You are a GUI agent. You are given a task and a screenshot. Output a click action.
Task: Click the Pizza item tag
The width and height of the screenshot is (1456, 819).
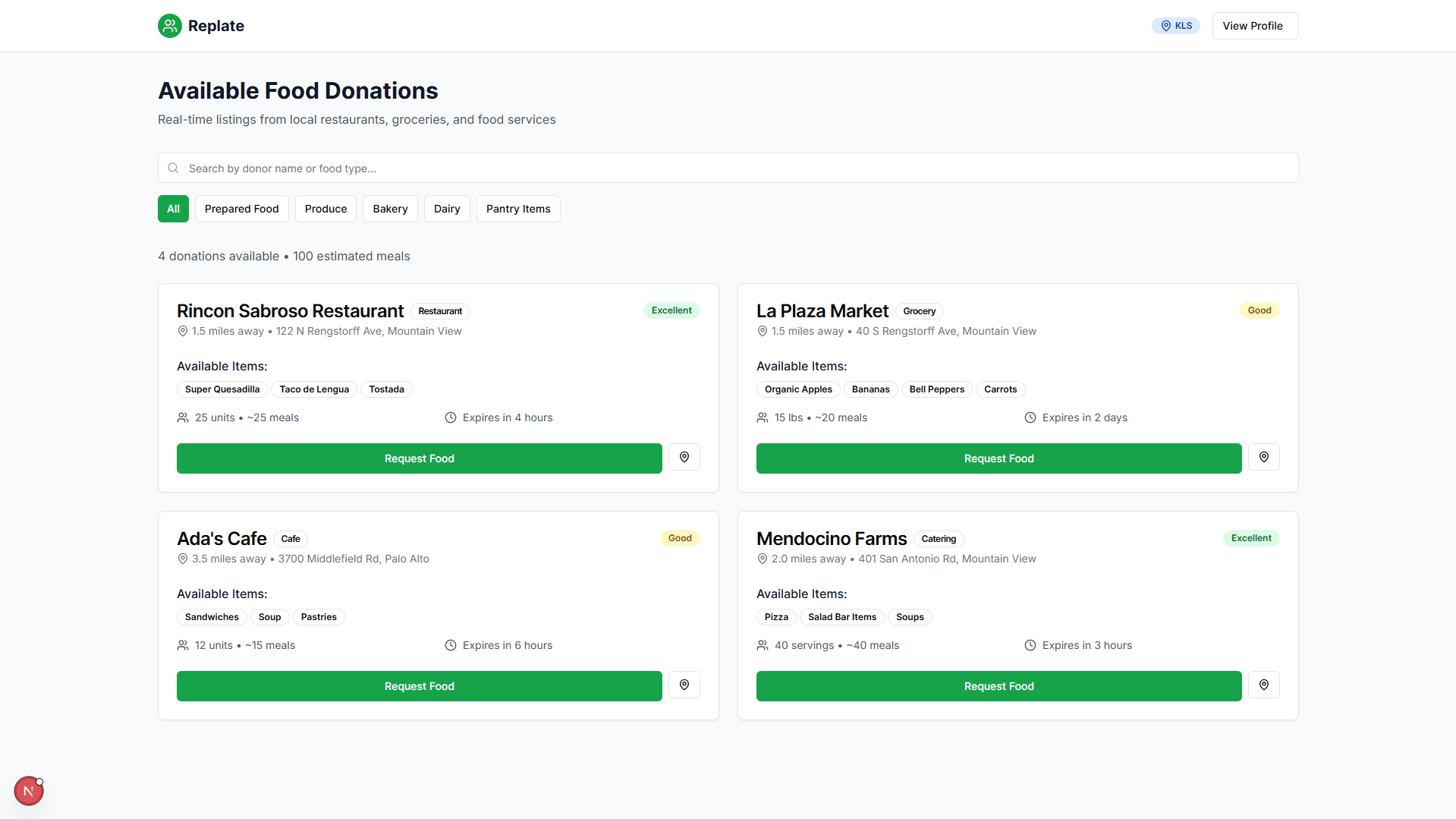click(x=776, y=617)
